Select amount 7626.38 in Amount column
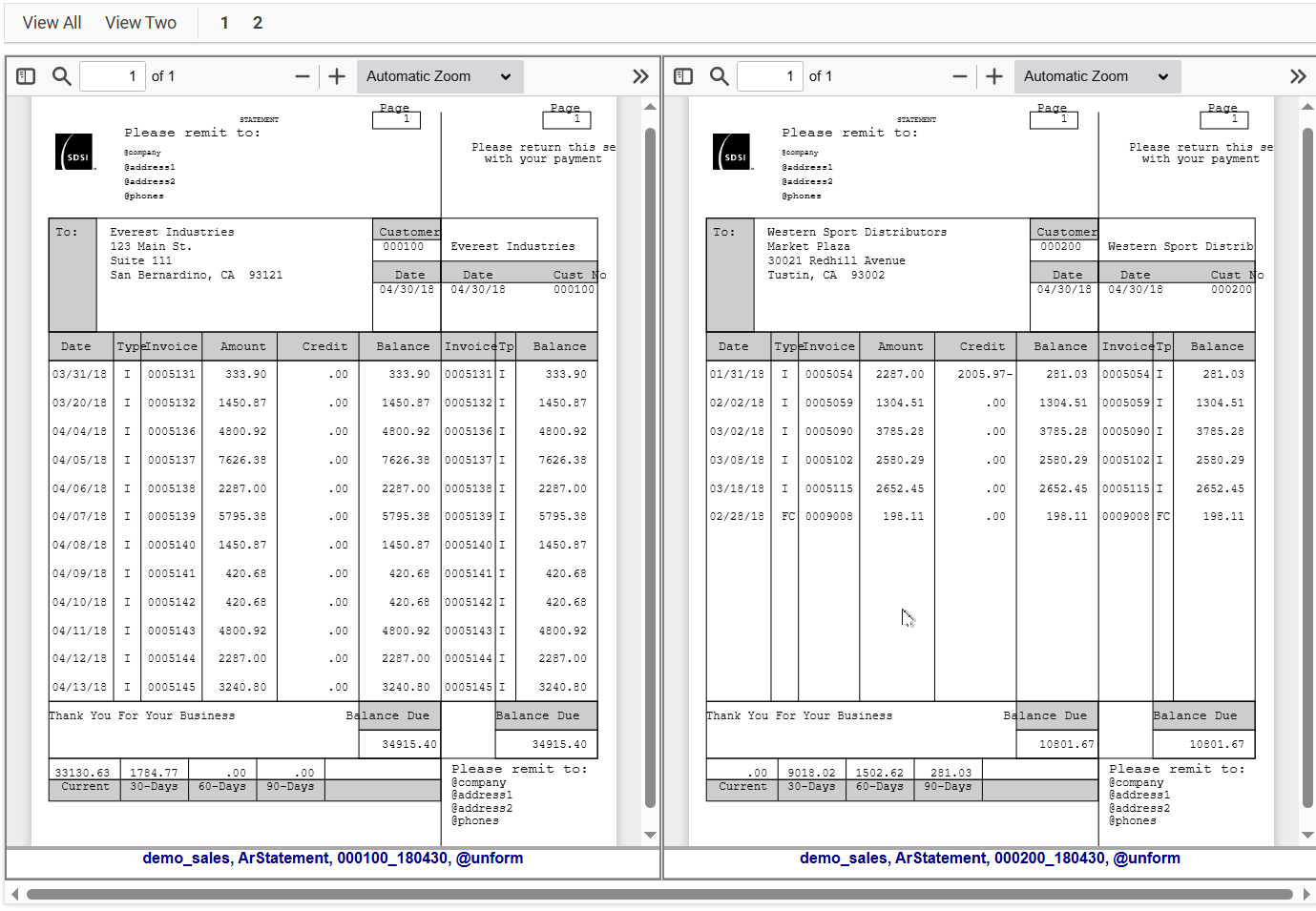 click(242, 460)
